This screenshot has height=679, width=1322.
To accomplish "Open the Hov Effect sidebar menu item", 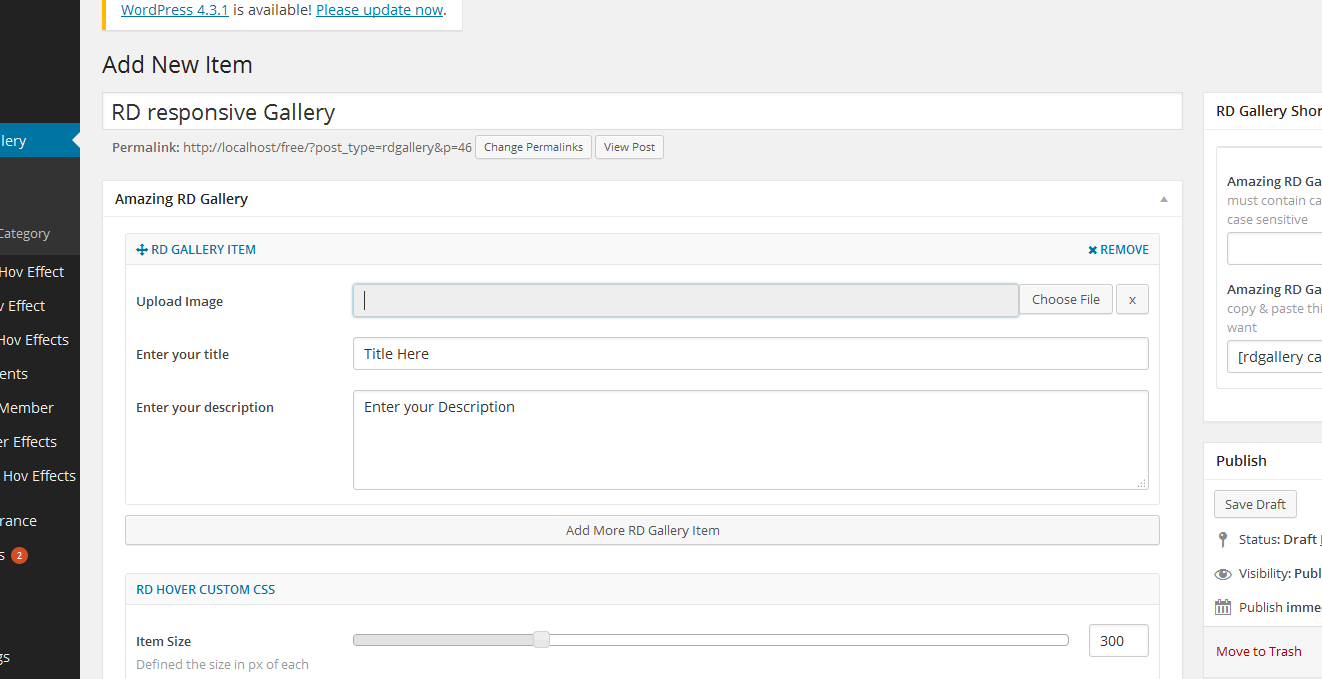I will point(32,272).
